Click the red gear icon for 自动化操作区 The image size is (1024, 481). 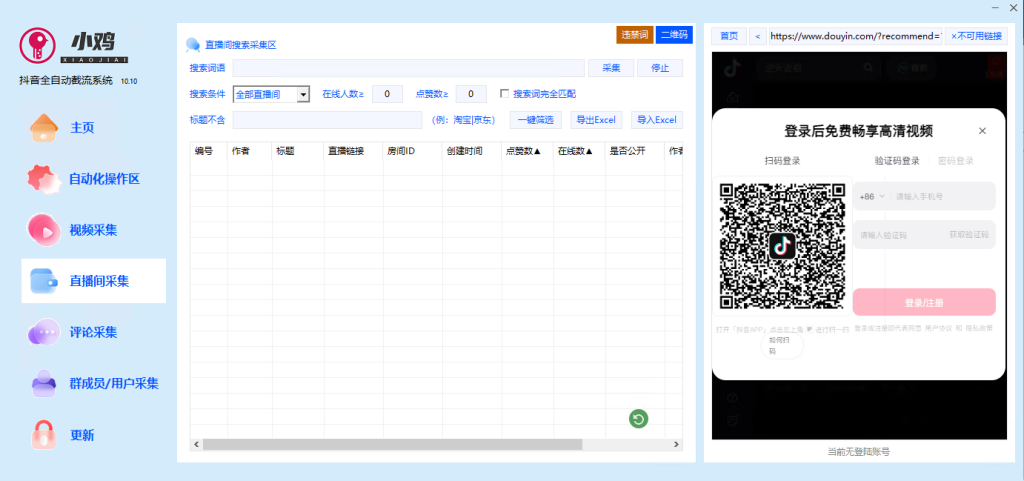44,179
